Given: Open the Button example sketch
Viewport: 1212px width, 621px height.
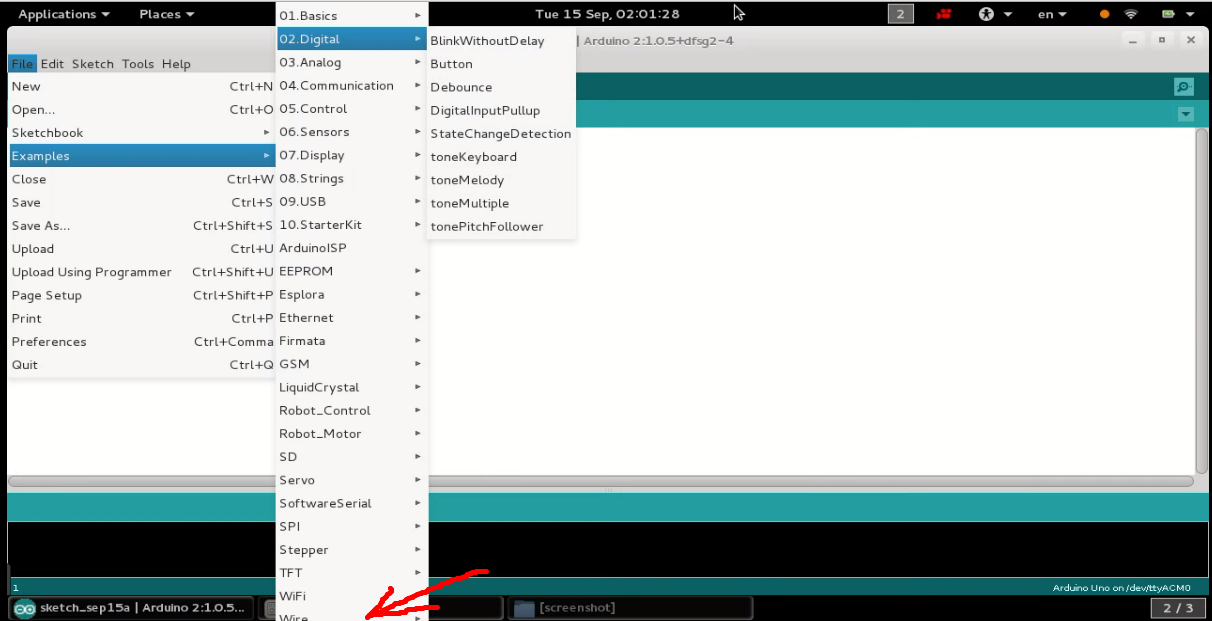Looking at the screenshot, I should click(x=502, y=64).
